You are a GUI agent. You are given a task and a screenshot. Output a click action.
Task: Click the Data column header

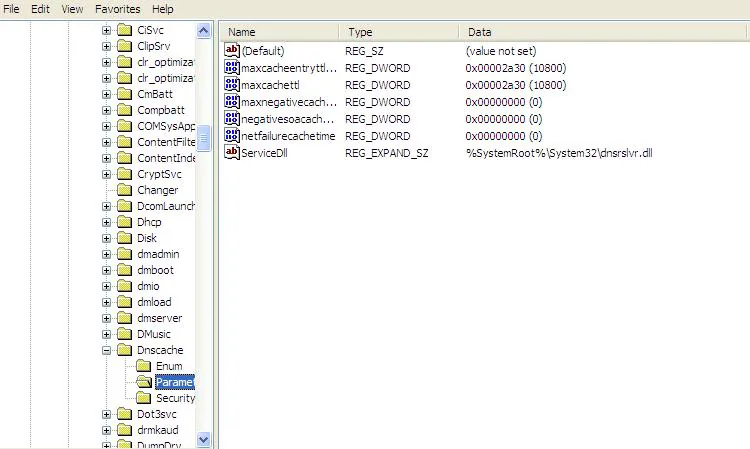pos(603,32)
